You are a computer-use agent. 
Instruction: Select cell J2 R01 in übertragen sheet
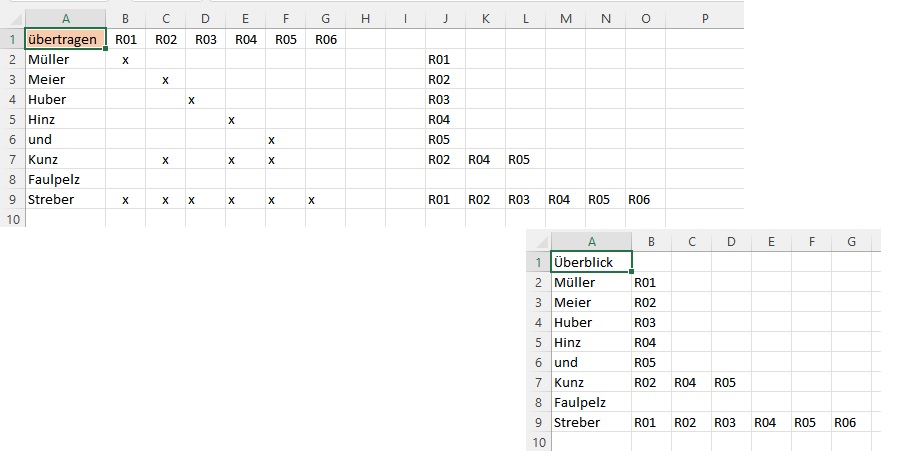pos(445,59)
